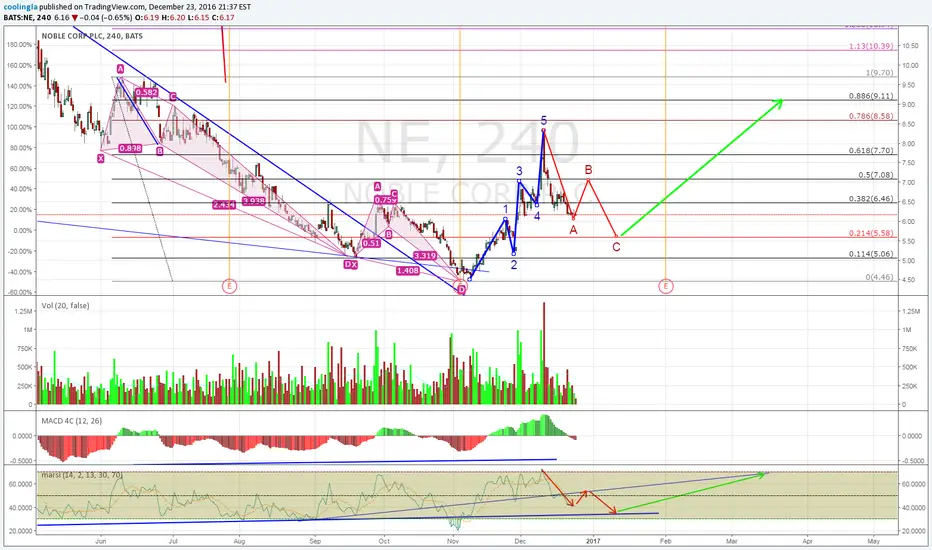This screenshot has width=932, height=550.
Task: Click the 0.51 harmonic ratio tag
Action: (371, 243)
